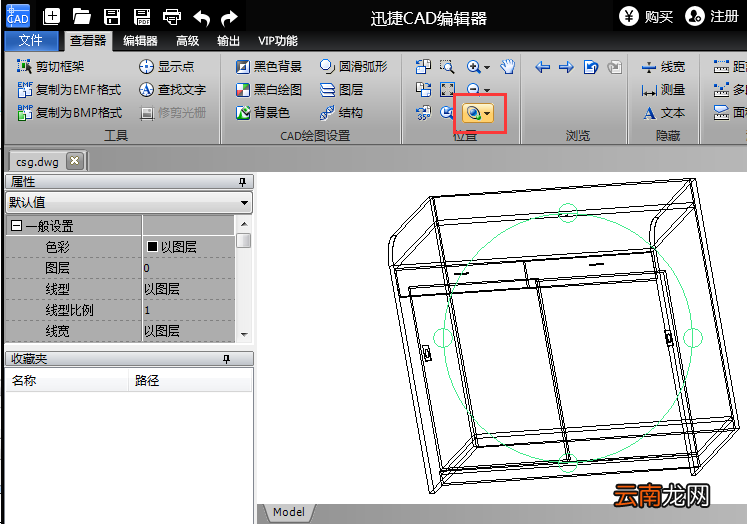The width and height of the screenshot is (747, 524).
Task: Open 查找文字 find text tool
Action: 172,90
